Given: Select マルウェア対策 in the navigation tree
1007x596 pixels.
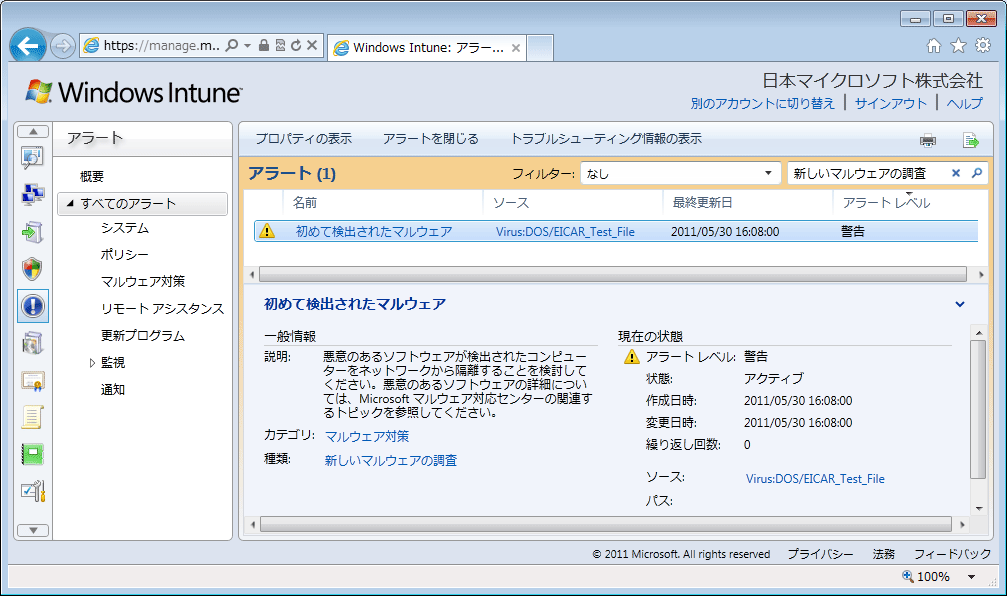Looking at the screenshot, I should pos(143,281).
